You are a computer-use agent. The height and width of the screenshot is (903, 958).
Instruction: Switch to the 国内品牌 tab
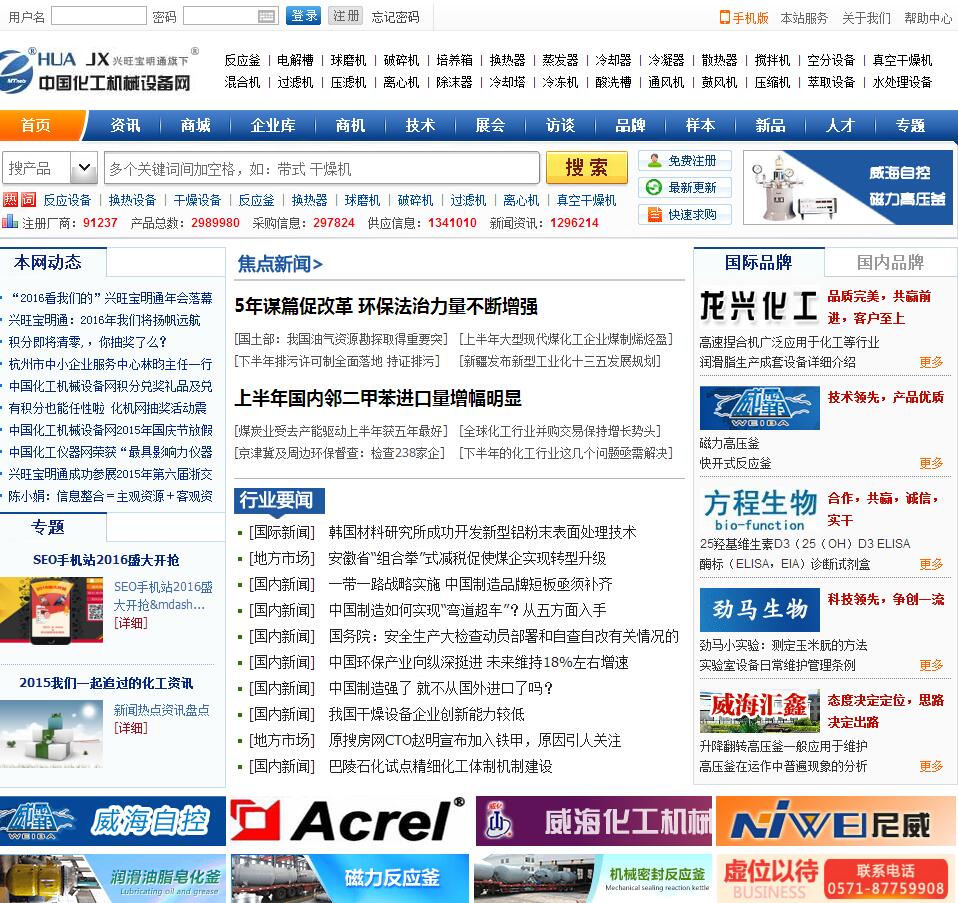tap(890, 263)
